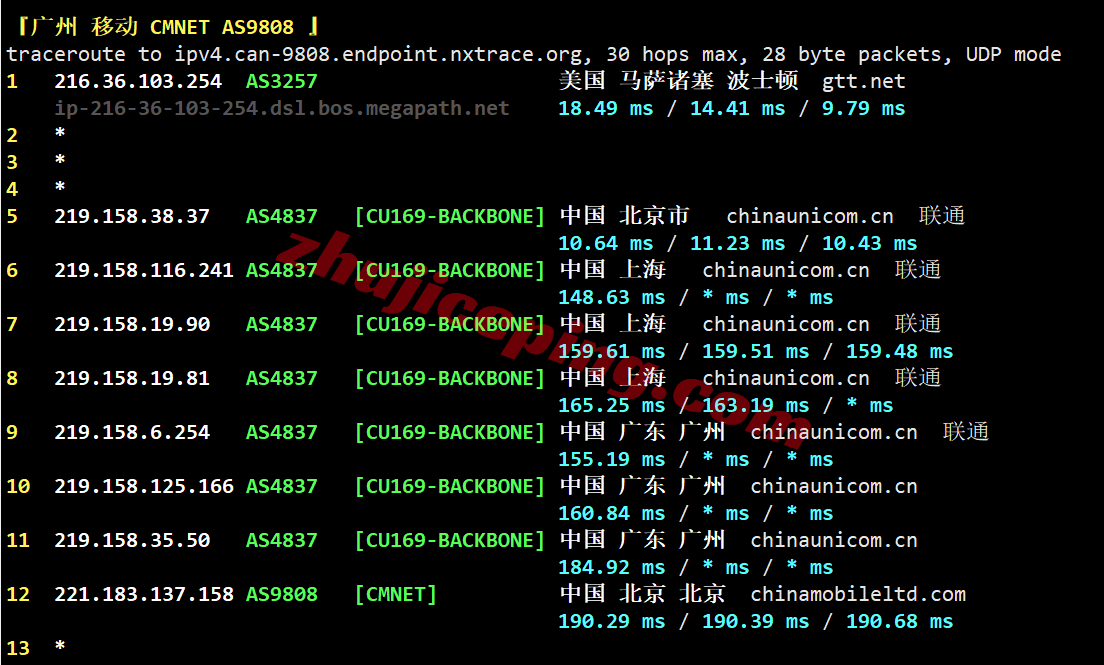Click latency value 14.41 ms

pos(737,108)
